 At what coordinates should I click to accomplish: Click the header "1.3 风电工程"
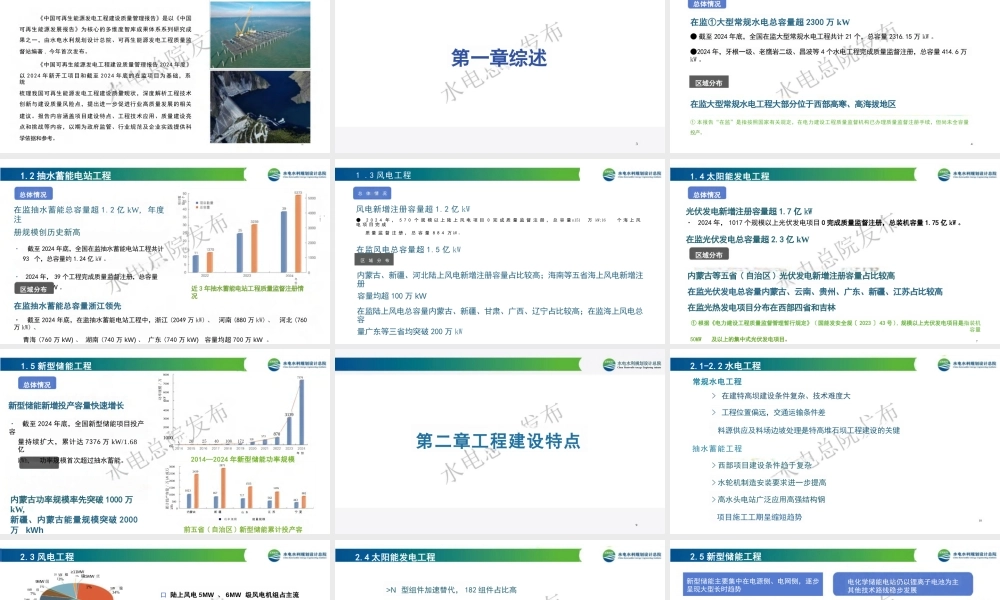383,175
